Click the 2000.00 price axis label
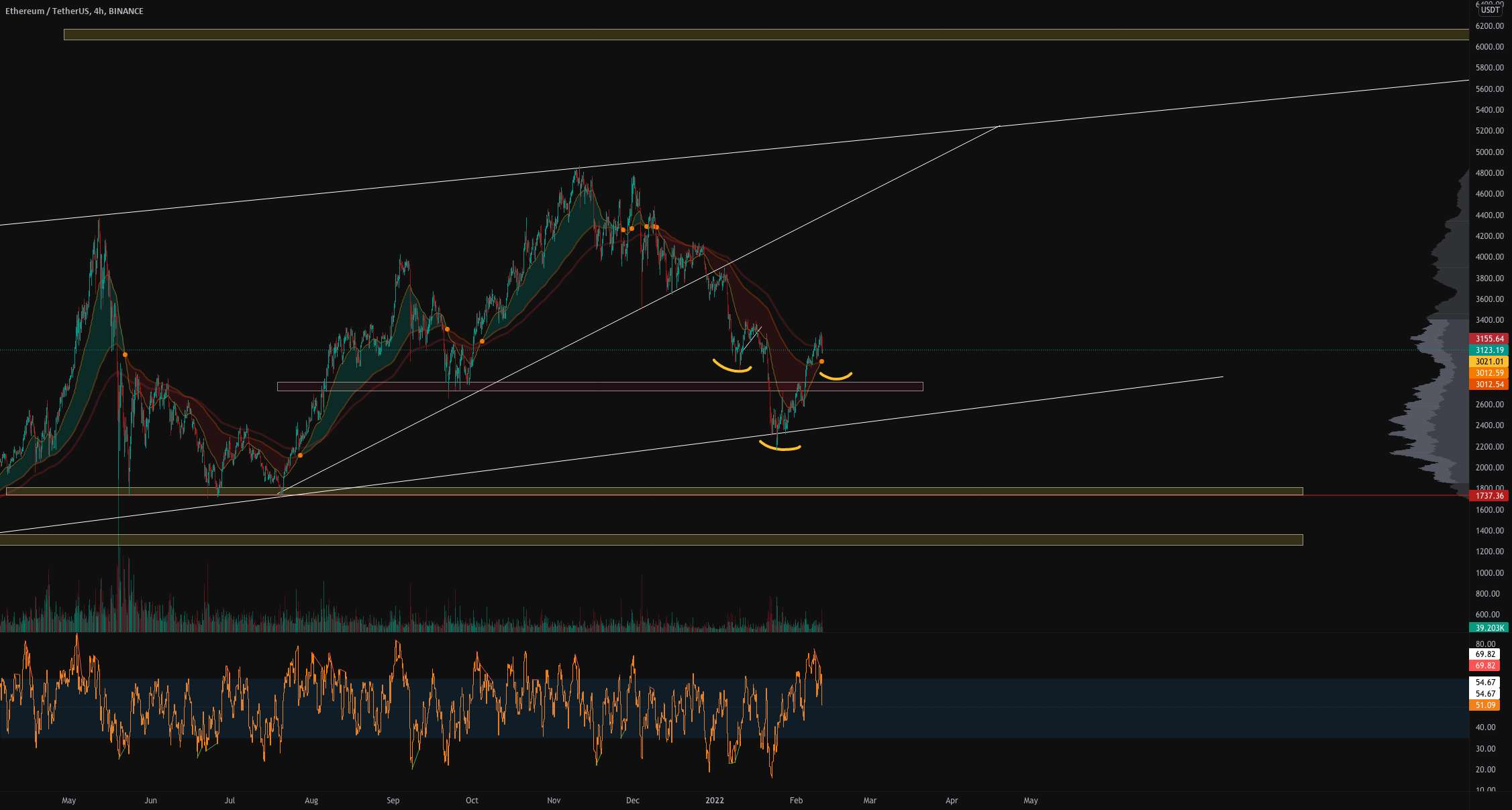1512x810 pixels. (1489, 468)
